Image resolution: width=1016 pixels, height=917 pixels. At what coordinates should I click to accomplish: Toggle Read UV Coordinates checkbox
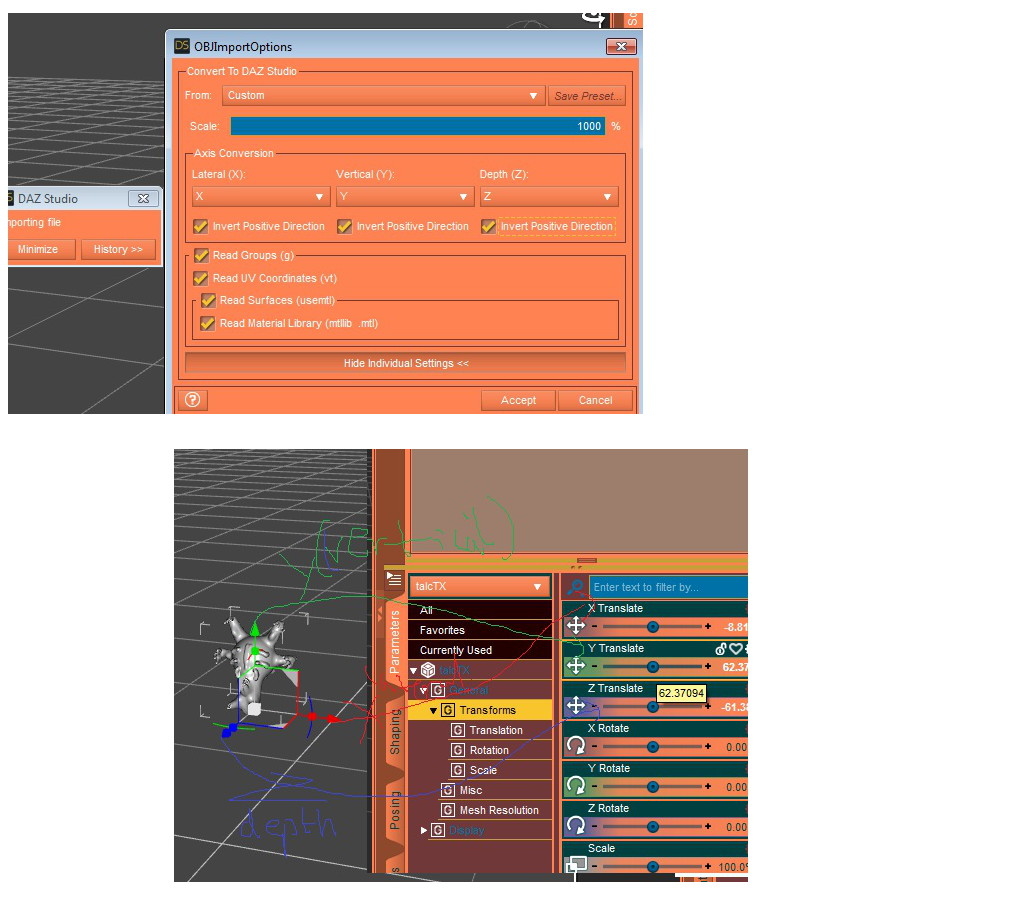pos(201,278)
